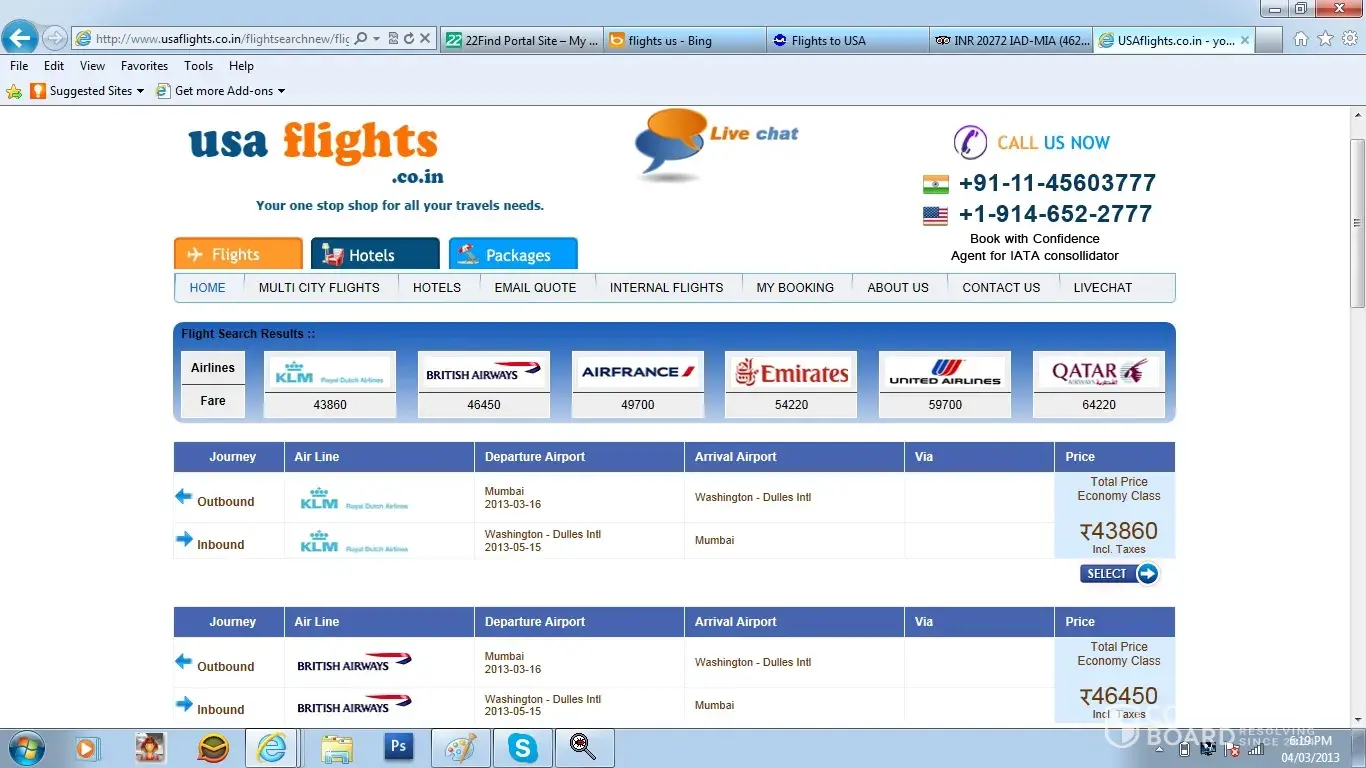Click the purple phone Call Us Now icon
Viewport: 1366px width, 768px height.
click(x=970, y=142)
